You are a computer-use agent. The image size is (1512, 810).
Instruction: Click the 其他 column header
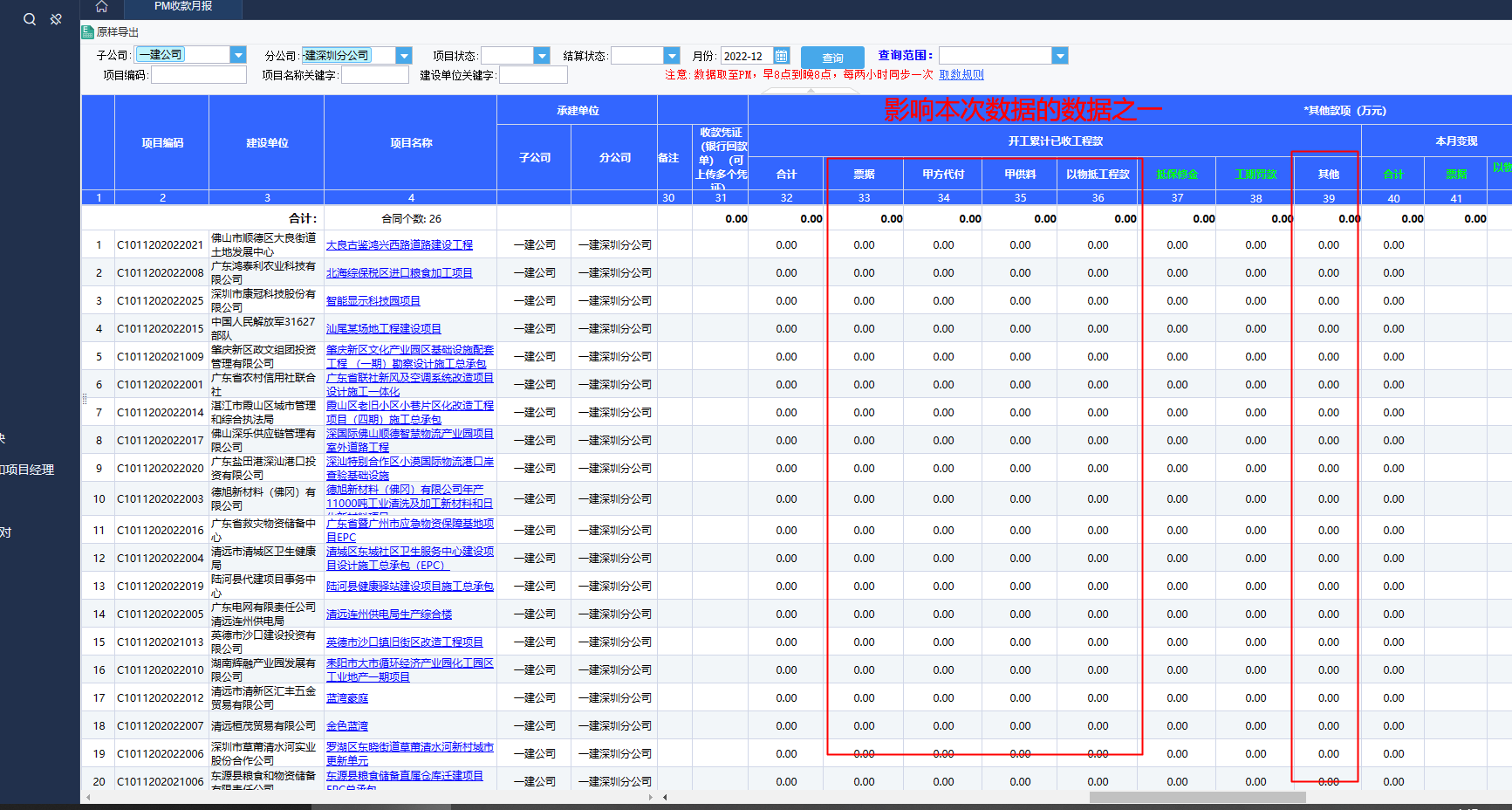1328,175
